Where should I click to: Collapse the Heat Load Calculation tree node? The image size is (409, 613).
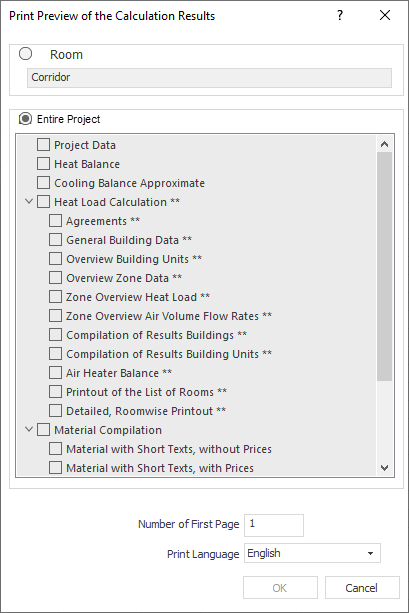[x=29, y=202]
